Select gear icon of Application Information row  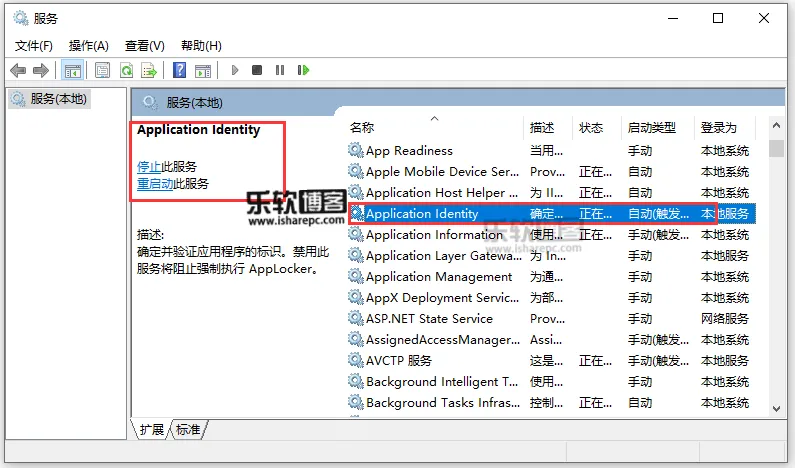pyautogui.click(x=356, y=234)
